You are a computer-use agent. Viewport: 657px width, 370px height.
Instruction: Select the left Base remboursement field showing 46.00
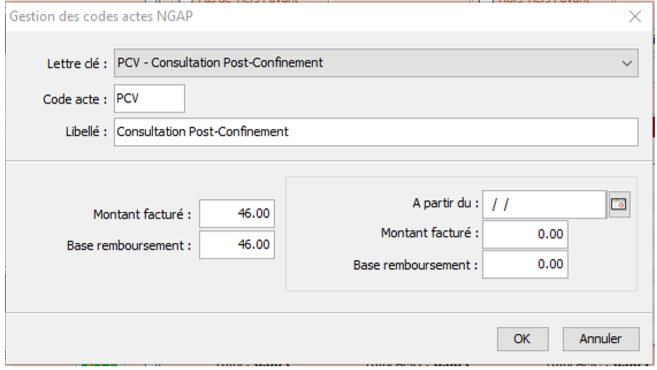click(237, 245)
